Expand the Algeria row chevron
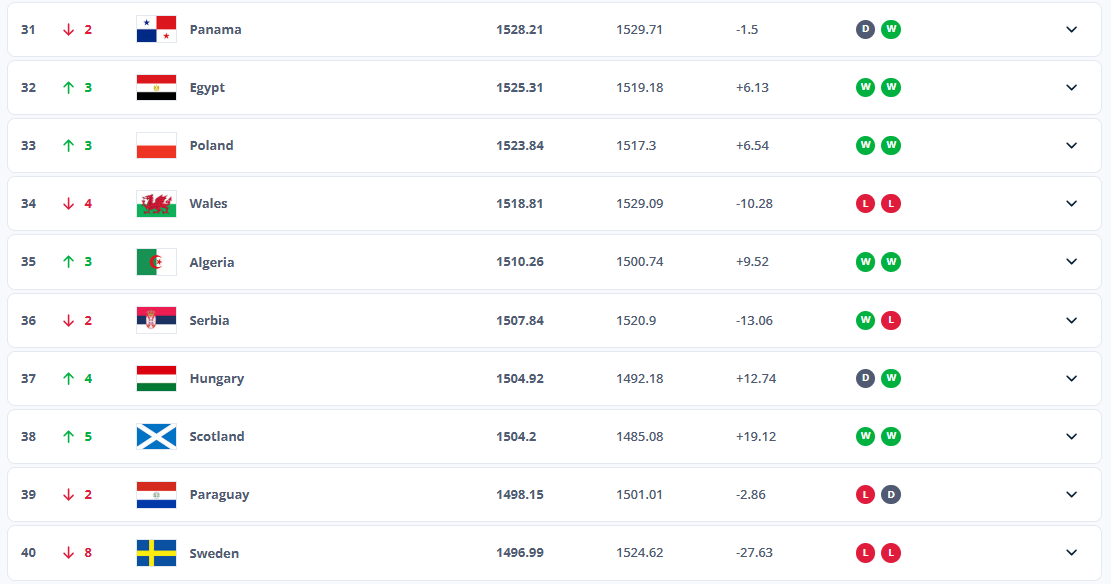1111x584 pixels. [1071, 262]
